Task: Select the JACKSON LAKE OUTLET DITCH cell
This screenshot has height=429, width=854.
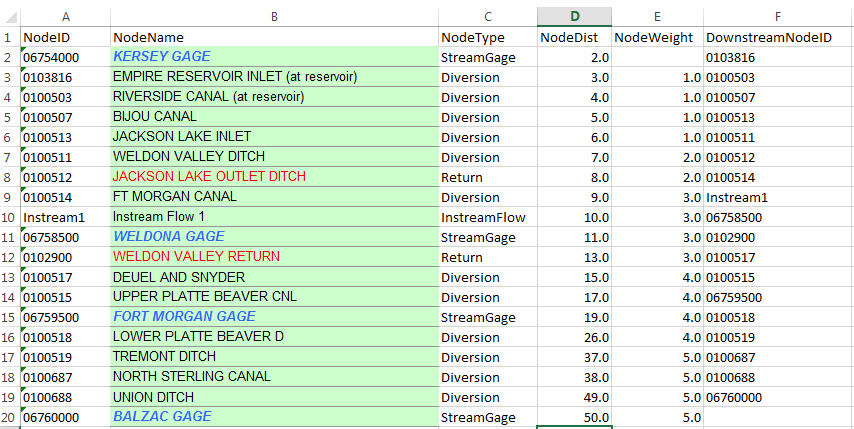Action: (x=274, y=177)
